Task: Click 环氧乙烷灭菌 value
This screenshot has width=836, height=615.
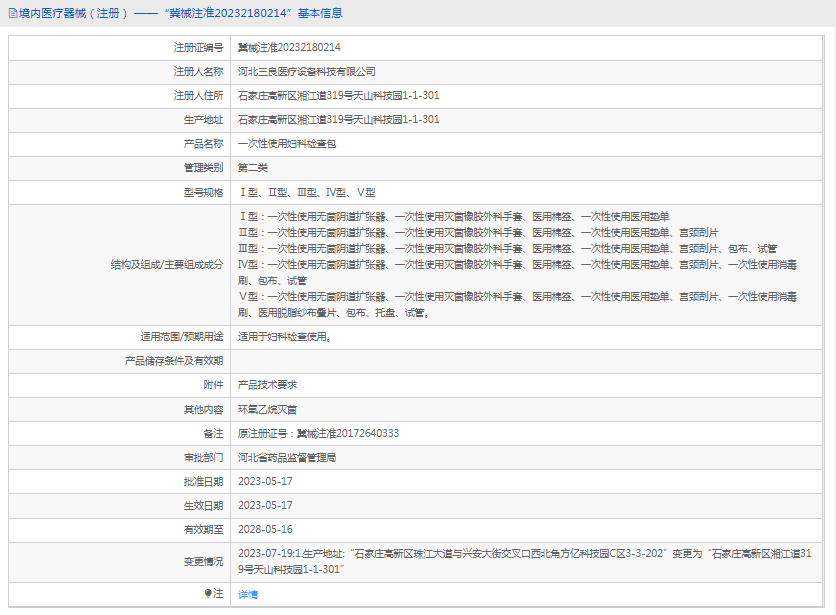Action: 267,410
